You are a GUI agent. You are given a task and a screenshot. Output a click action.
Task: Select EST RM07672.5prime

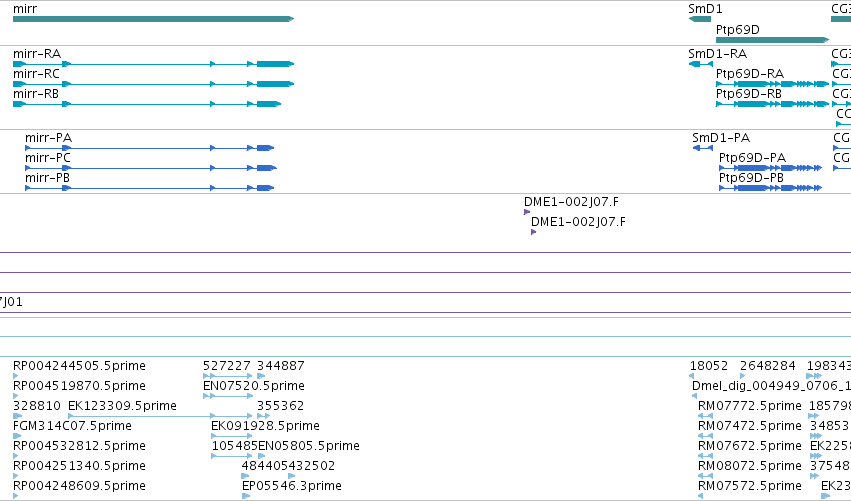[706, 456]
